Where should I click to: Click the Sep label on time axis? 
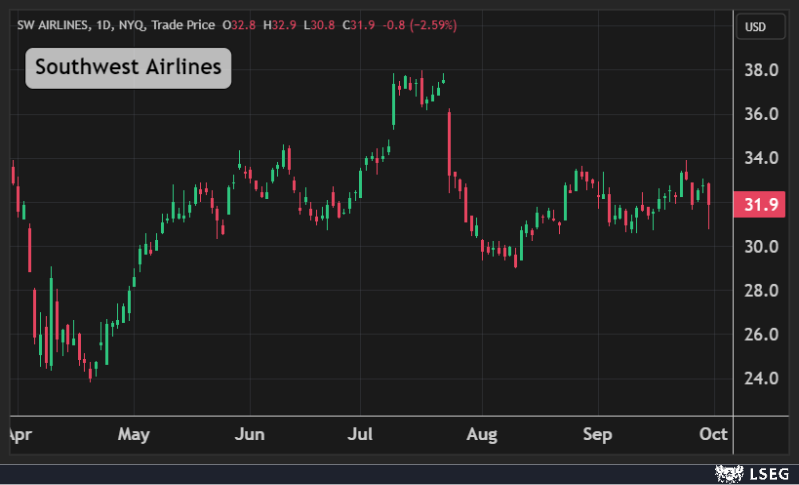tap(597, 435)
